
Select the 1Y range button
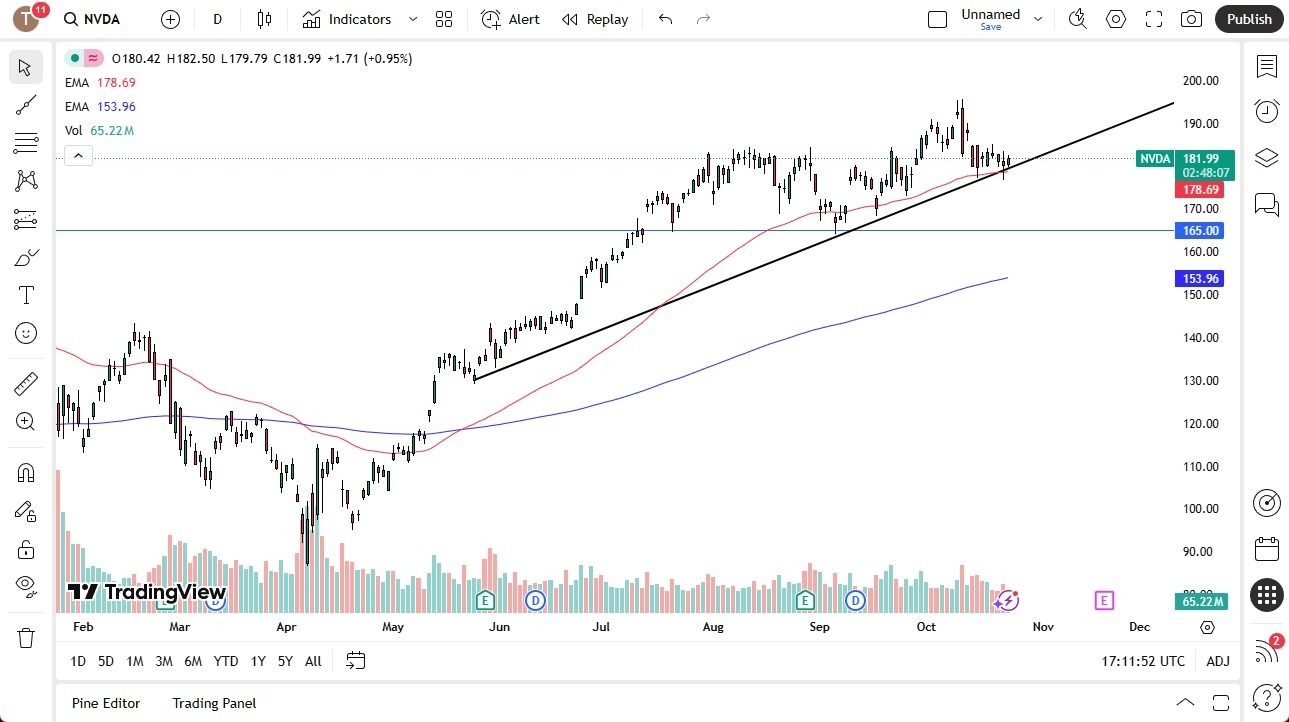257,661
